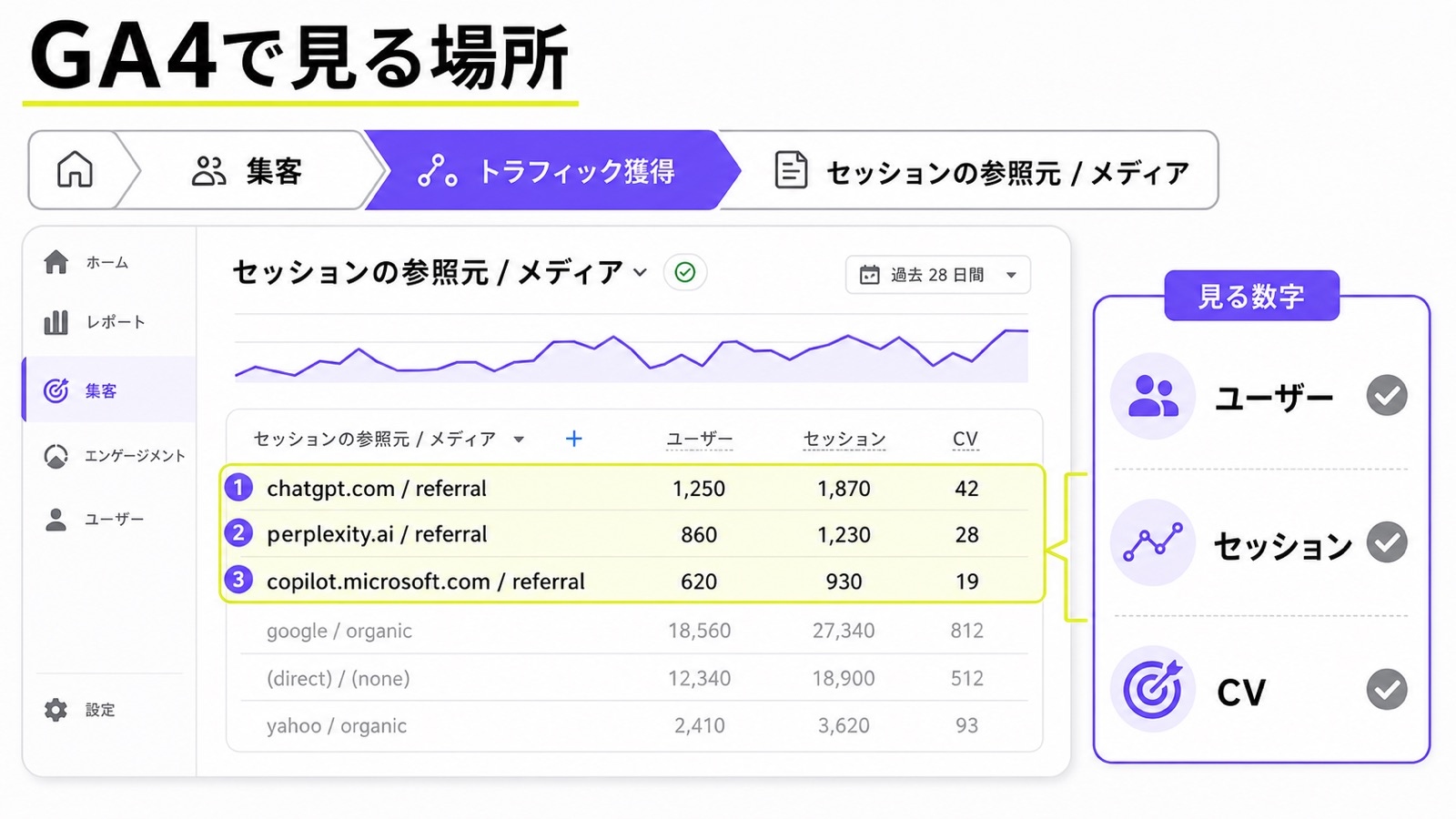Click the house icon beside ホーム
Viewport: 1456px width, 819px height.
click(56, 262)
